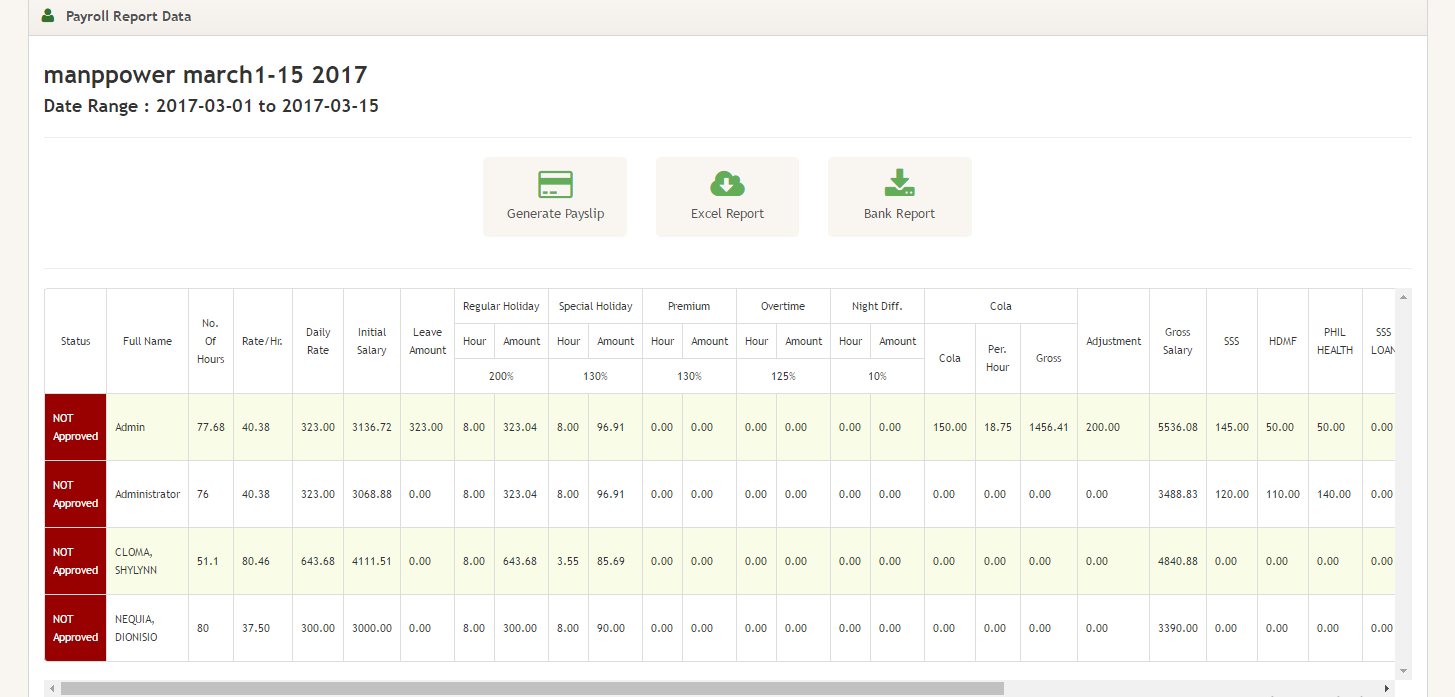Click the "Status" column header
The height and width of the screenshot is (697, 1455).
click(x=76, y=341)
